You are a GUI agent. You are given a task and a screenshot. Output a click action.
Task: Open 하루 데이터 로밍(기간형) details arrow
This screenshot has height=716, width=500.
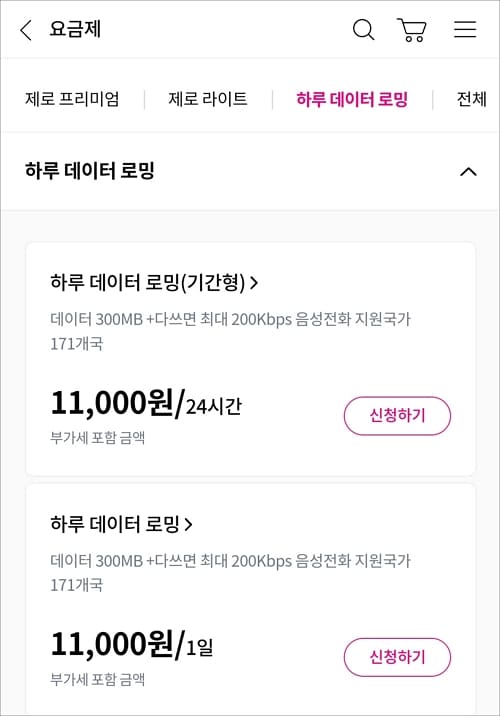(254, 283)
